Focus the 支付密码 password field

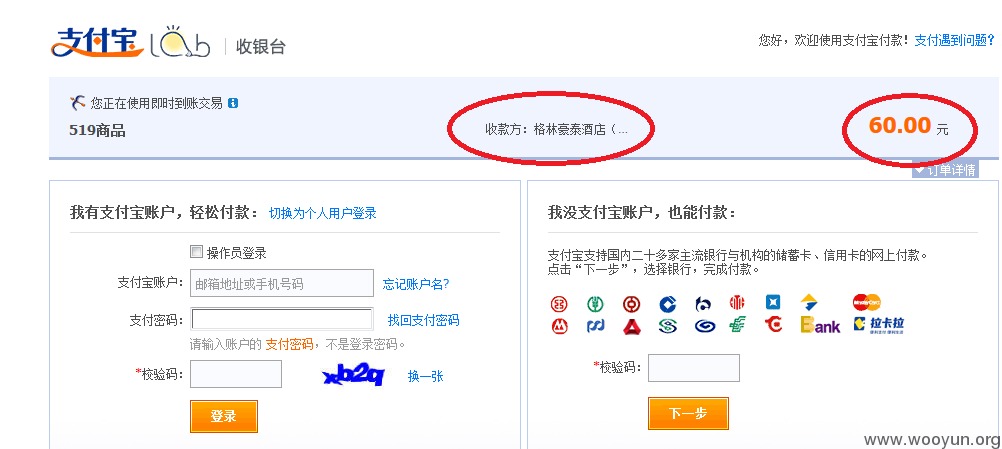[x=282, y=319]
